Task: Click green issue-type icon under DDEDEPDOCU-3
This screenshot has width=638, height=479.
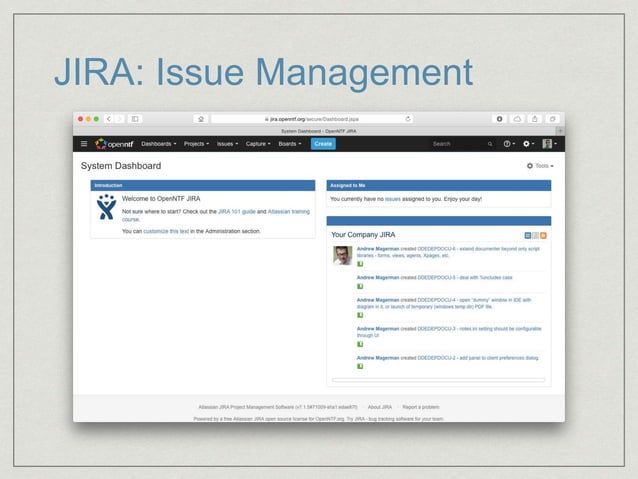Action: click(x=360, y=344)
